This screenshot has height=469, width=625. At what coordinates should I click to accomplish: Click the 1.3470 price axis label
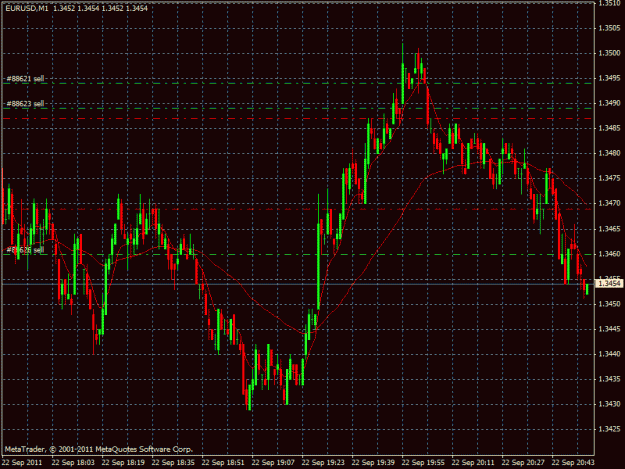[x=609, y=204]
